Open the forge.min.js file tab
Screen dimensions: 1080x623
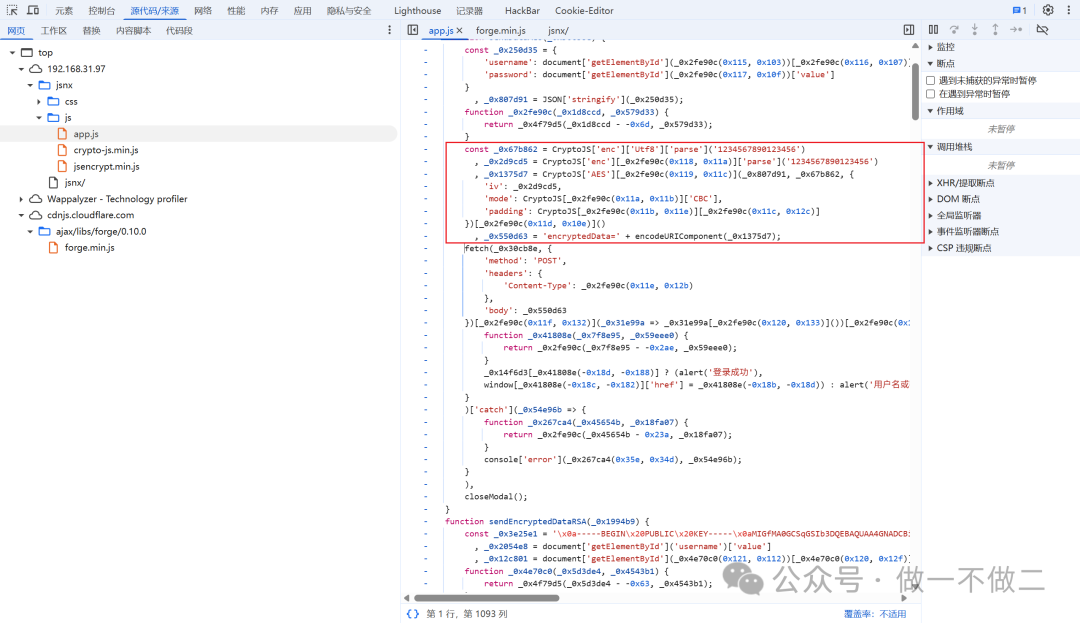pos(500,31)
